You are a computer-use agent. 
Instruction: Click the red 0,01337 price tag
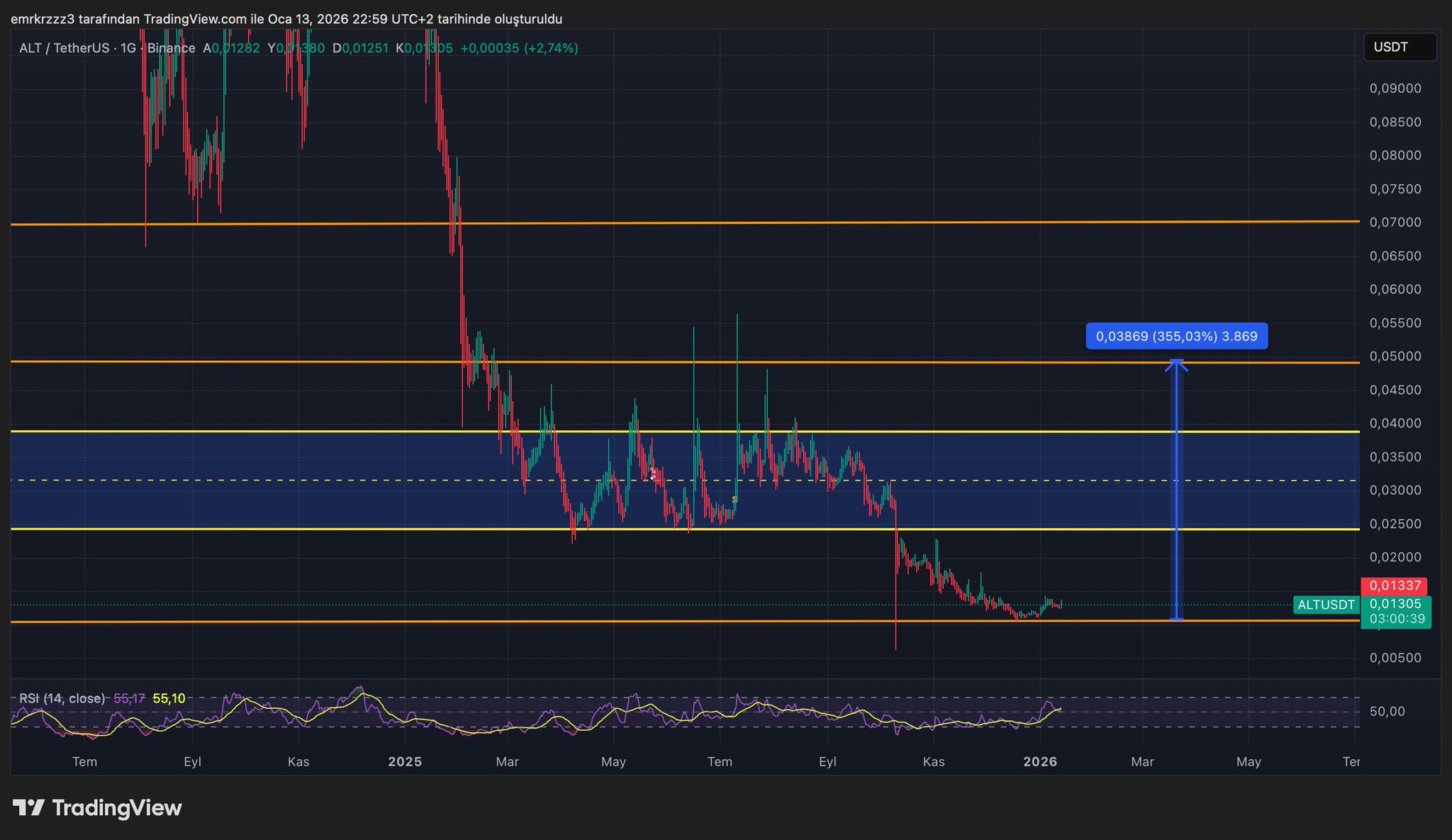pyautogui.click(x=1395, y=586)
